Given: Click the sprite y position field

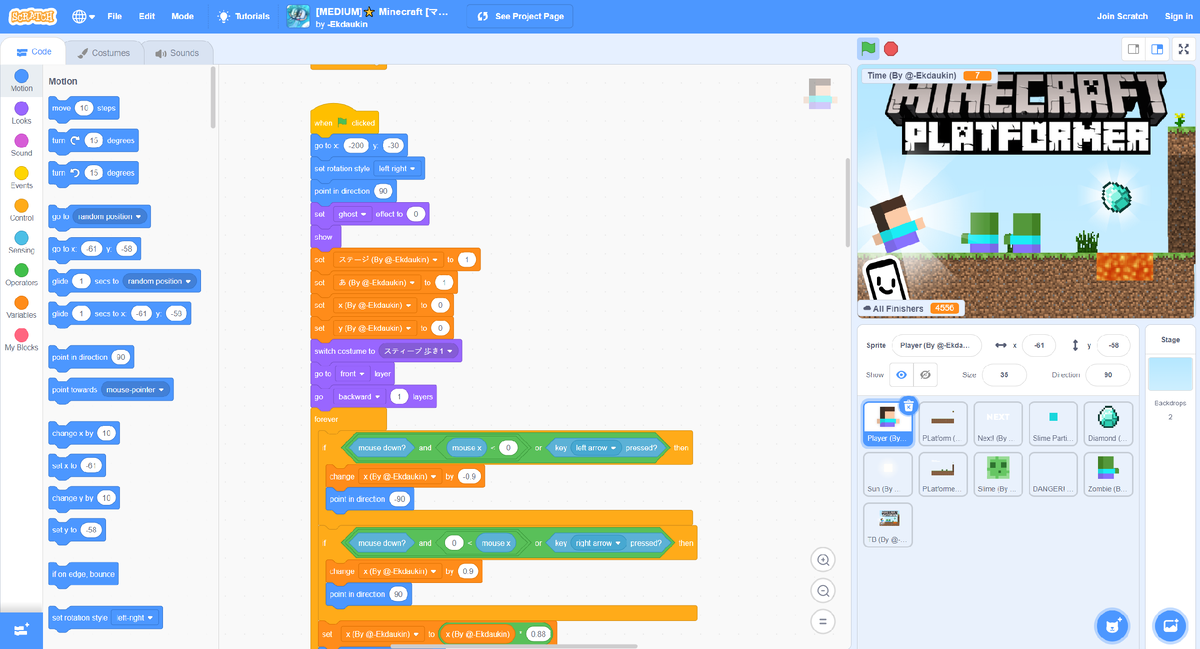Looking at the screenshot, I should 1113,345.
